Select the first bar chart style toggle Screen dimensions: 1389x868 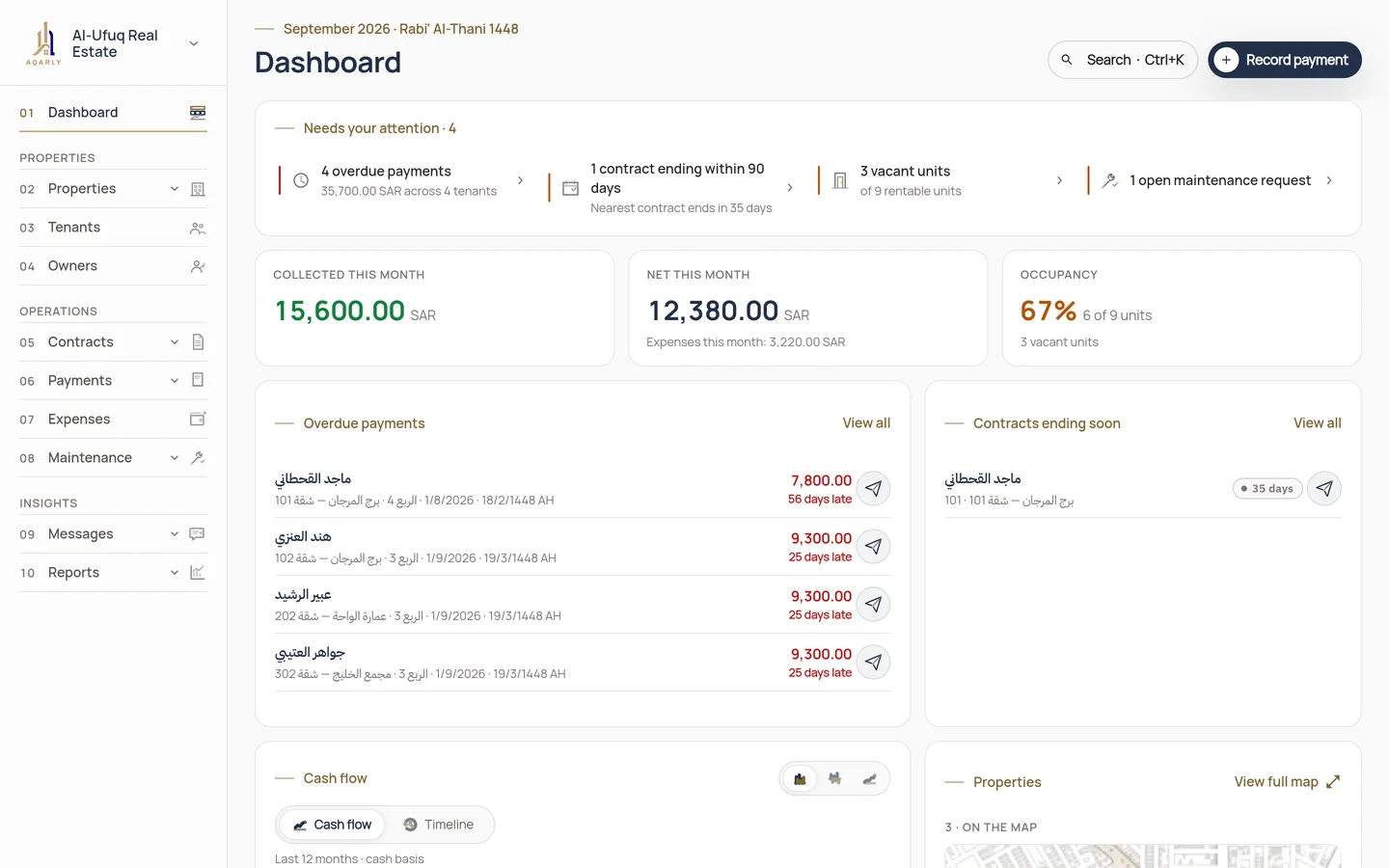point(800,779)
